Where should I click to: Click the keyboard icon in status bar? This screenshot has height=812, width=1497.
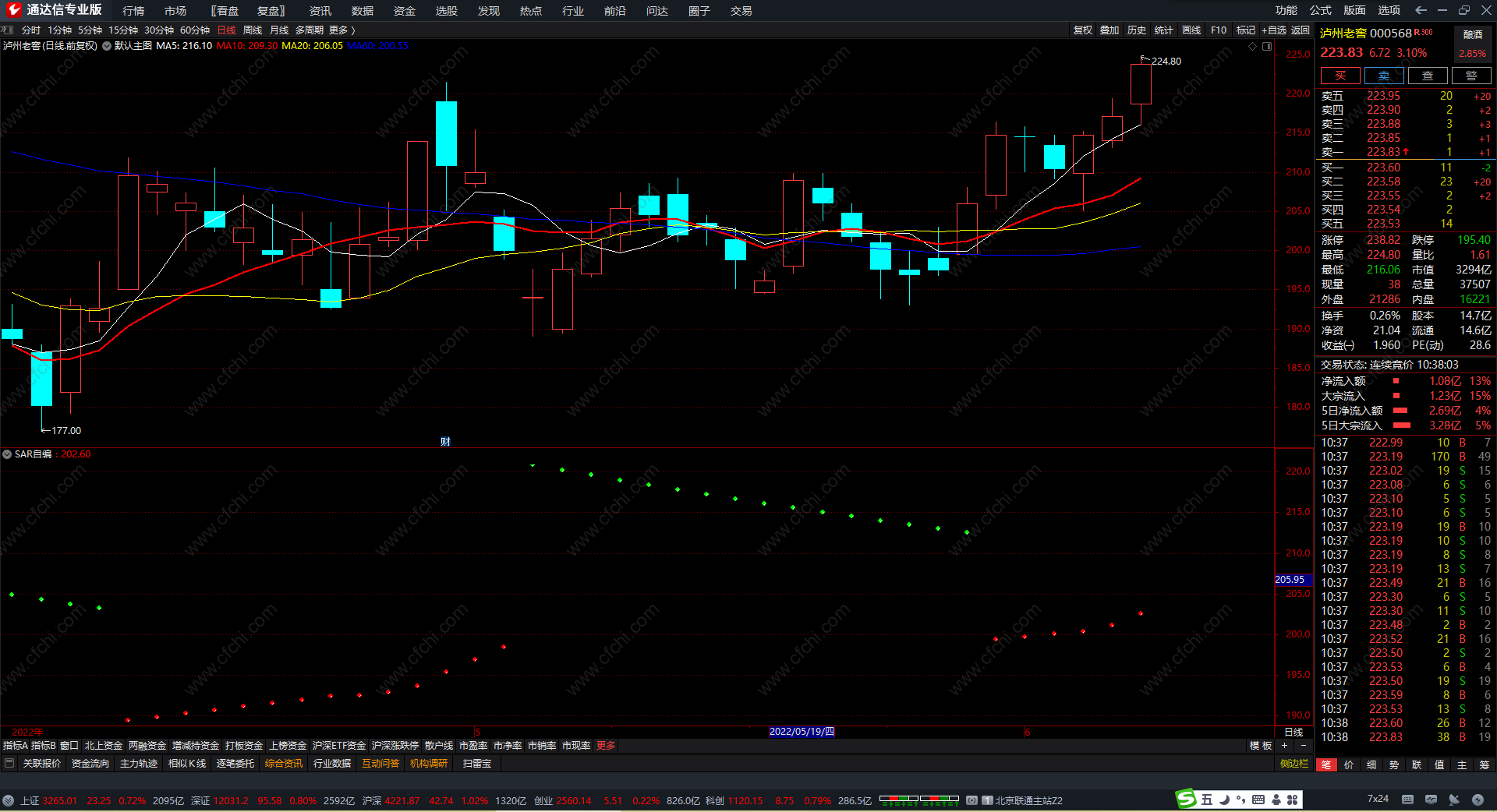pos(1407,800)
